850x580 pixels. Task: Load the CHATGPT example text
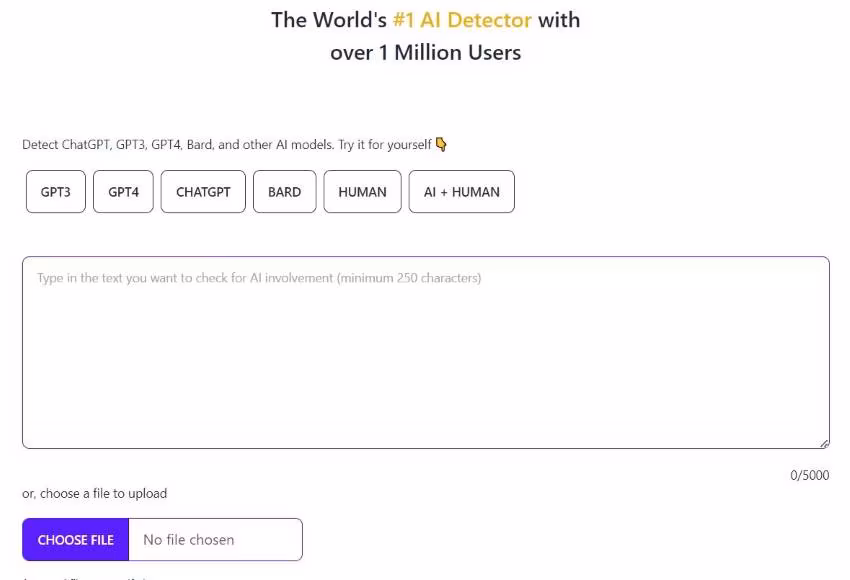[x=203, y=192]
